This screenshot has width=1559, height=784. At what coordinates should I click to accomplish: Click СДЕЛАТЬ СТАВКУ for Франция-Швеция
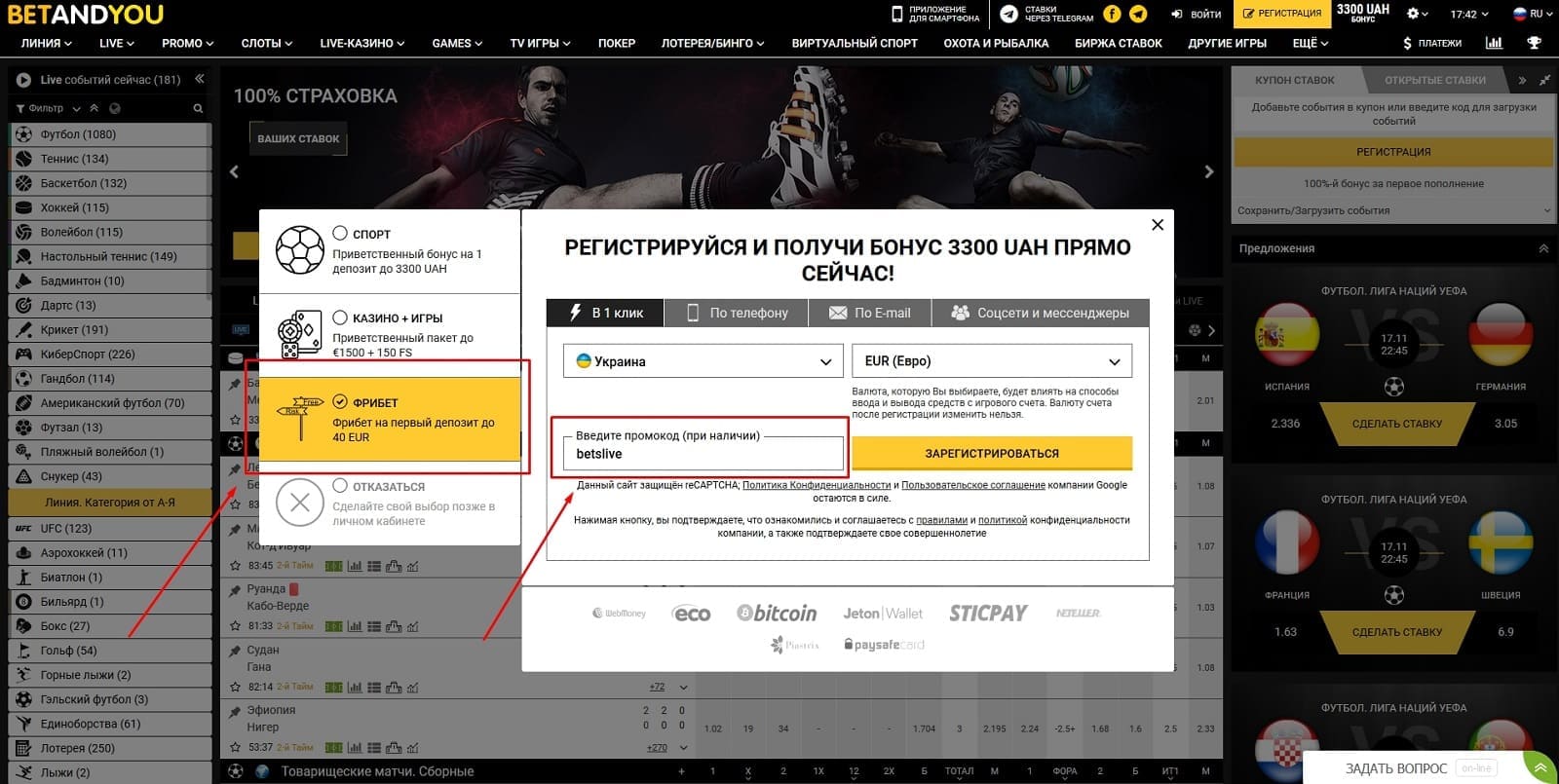point(1397,632)
